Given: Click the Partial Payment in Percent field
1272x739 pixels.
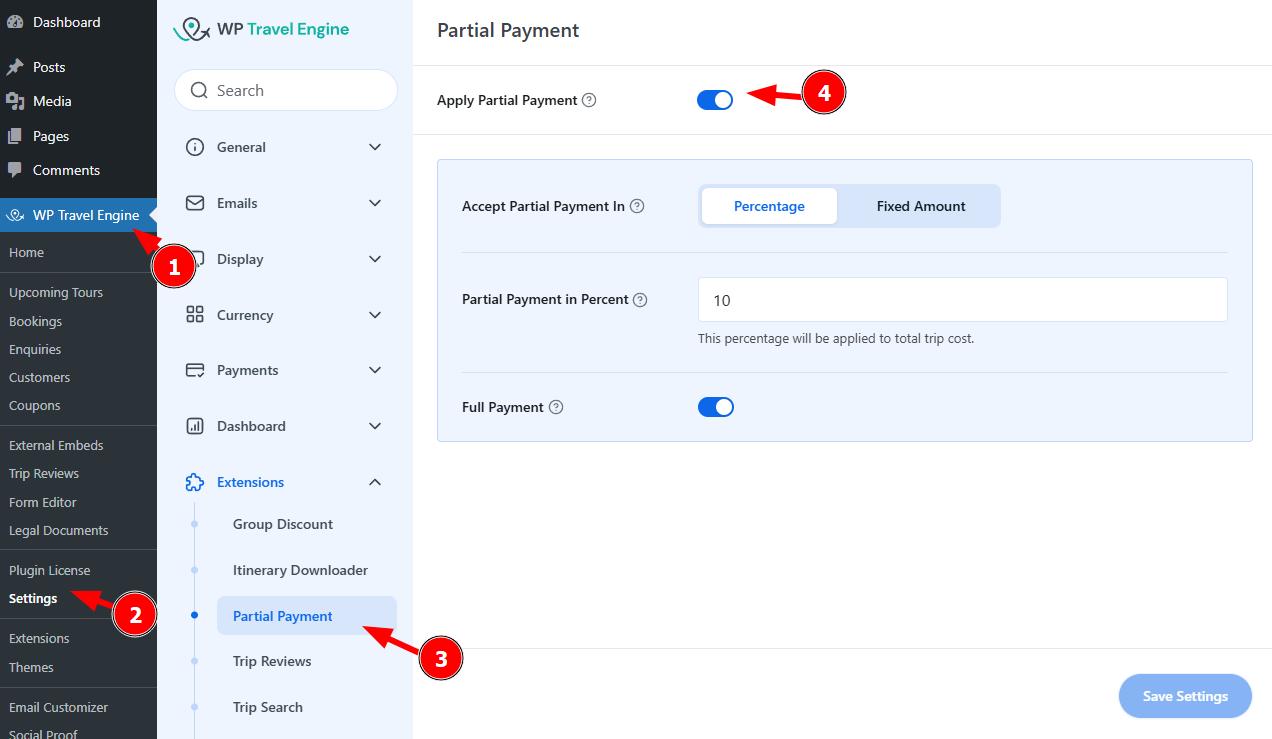Looking at the screenshot, I should tap(962, 300).
